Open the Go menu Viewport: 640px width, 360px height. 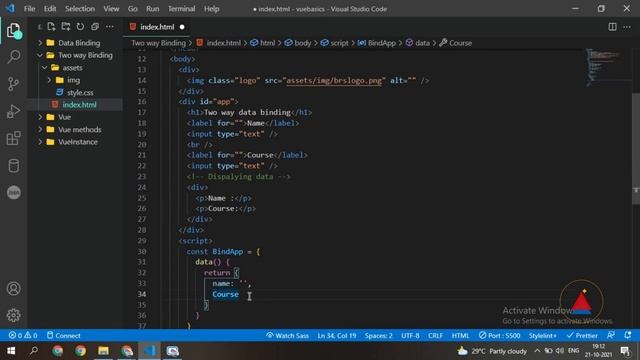pyautogui.click(x=132, y=9)
